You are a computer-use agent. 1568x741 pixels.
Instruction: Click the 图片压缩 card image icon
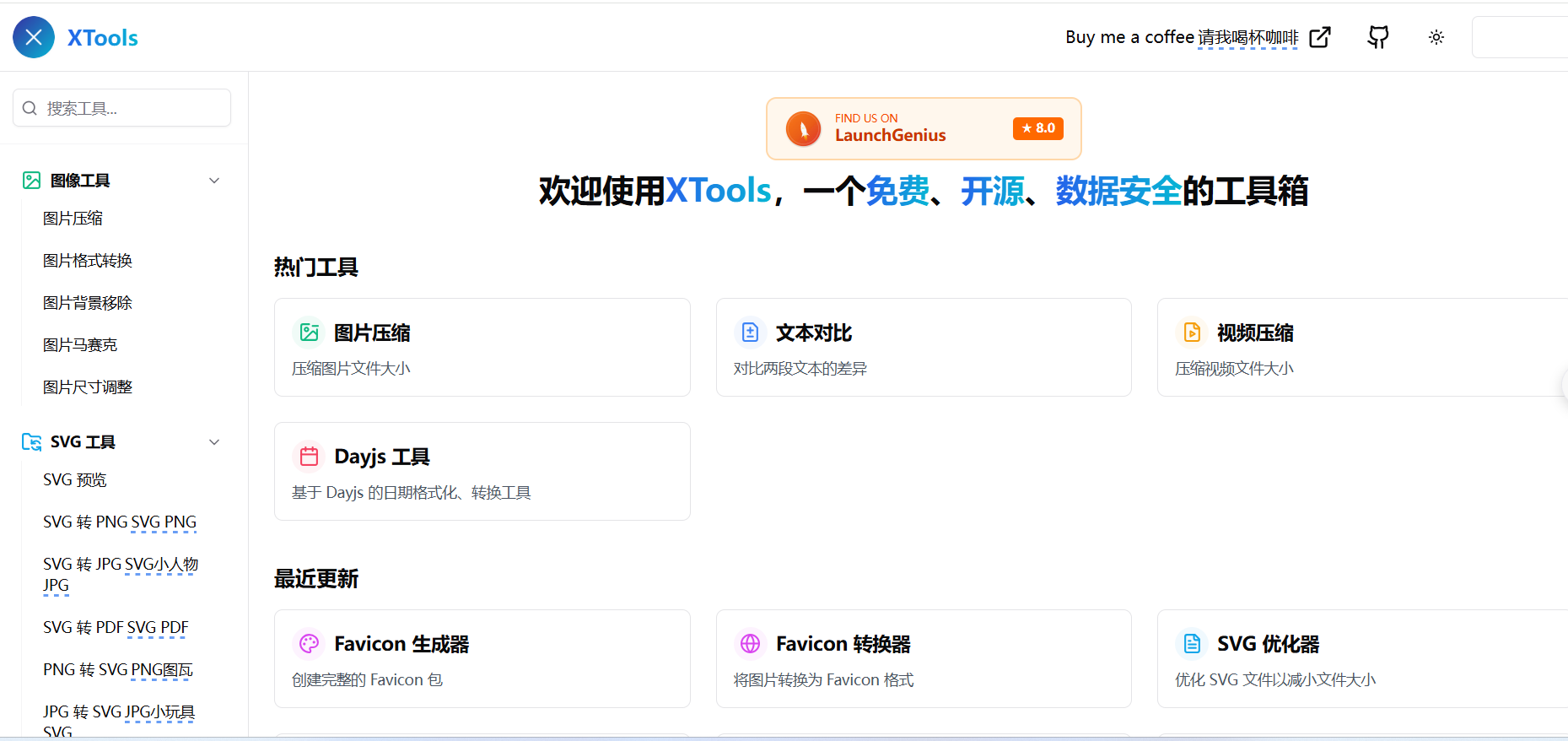coord(310,333)
